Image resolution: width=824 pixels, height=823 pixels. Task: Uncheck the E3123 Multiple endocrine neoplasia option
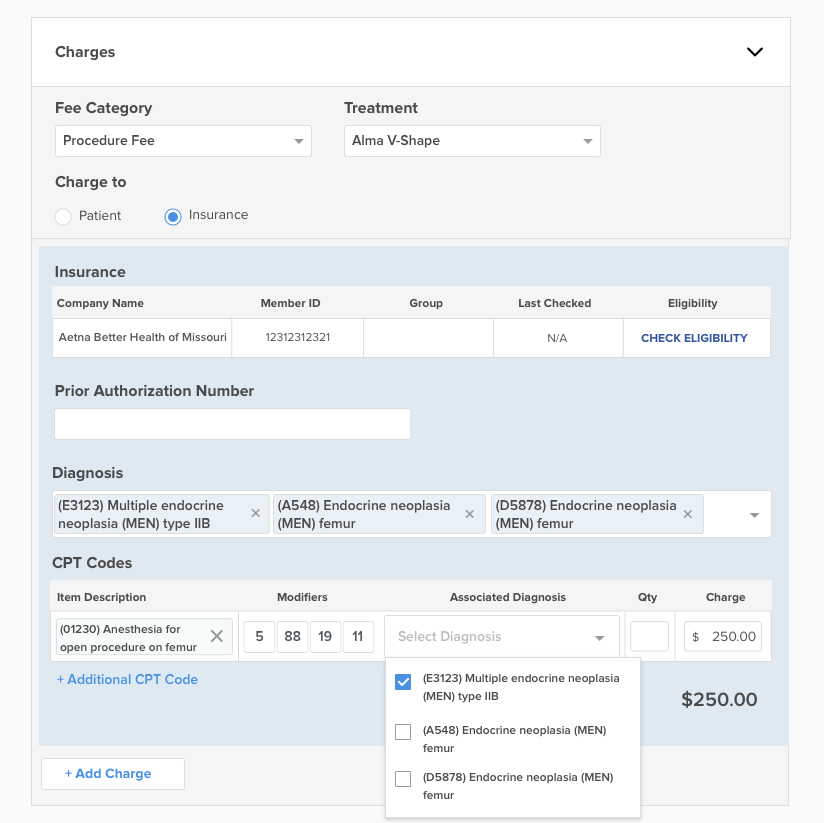tap(403, 682)
